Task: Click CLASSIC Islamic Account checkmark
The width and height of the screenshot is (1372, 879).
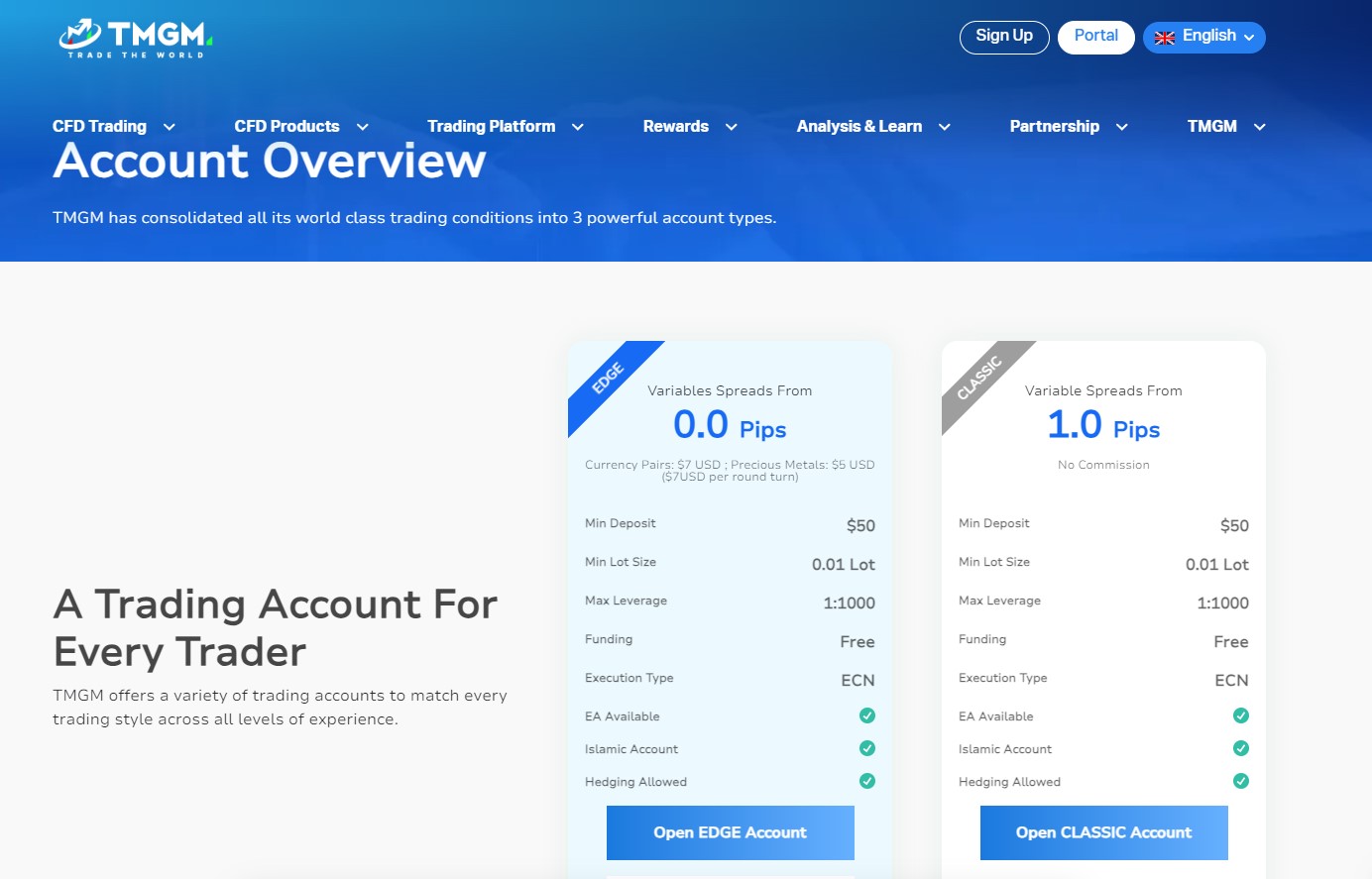Action: (x=1241, y=748)
